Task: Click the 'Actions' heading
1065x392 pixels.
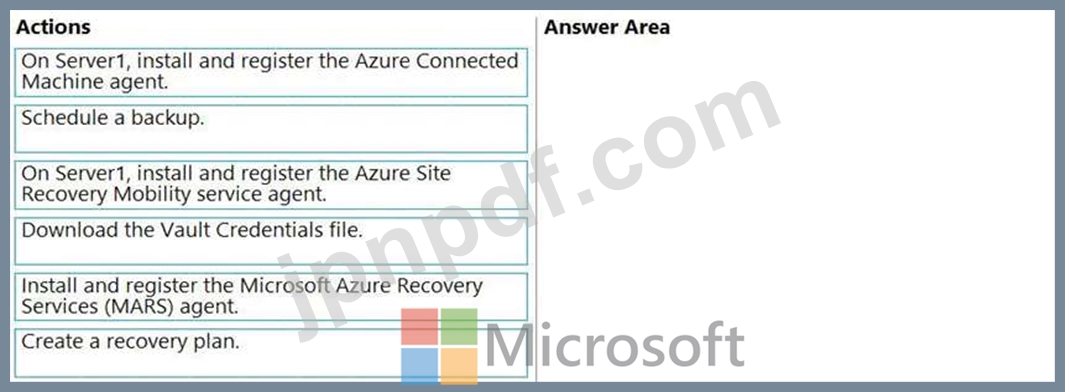Action: click(53, 27)
